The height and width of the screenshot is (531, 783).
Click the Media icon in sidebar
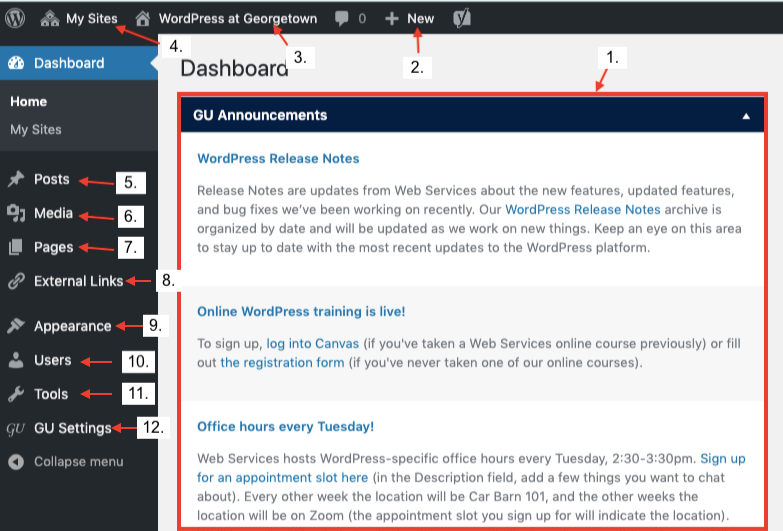16,213
